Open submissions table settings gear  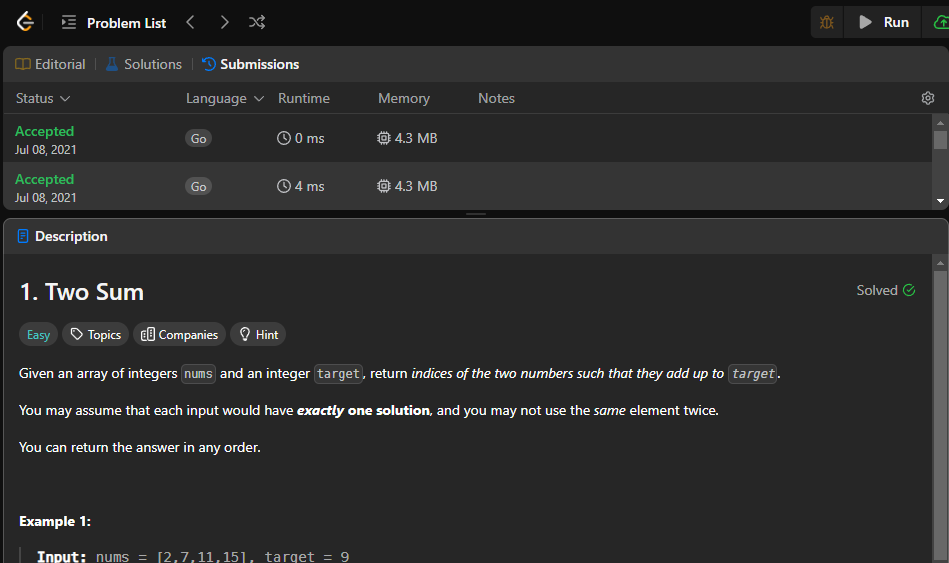click(928, 98)
